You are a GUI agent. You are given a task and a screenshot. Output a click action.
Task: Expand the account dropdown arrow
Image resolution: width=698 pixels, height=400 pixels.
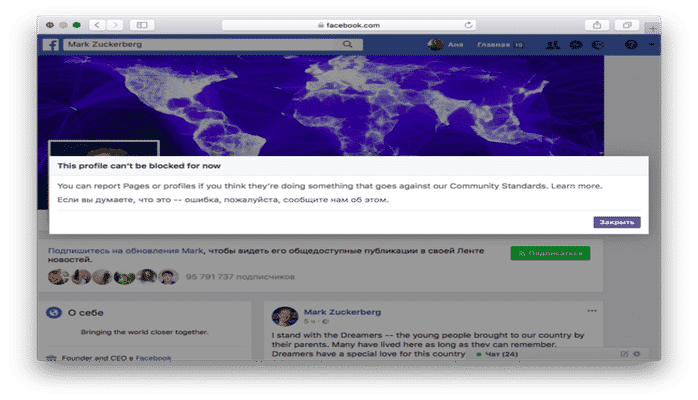click(x=651, y=44)
